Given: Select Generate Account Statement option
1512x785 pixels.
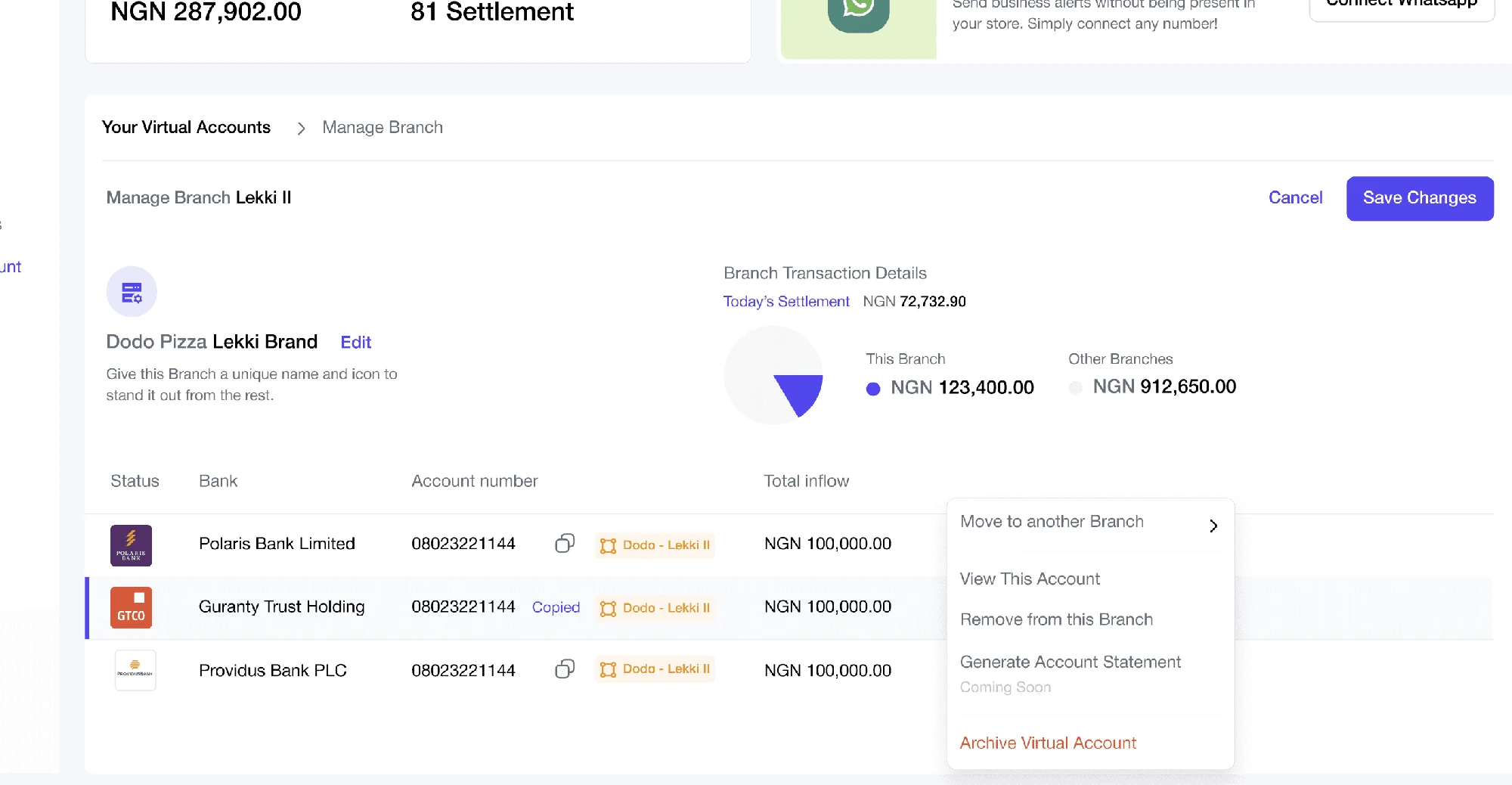Looking at the screenshot, I should click(x=1070, y=662).
